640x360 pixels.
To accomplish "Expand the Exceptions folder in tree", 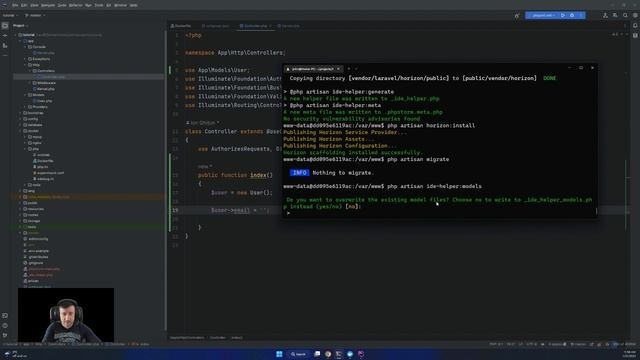I will tap(25, 59).
